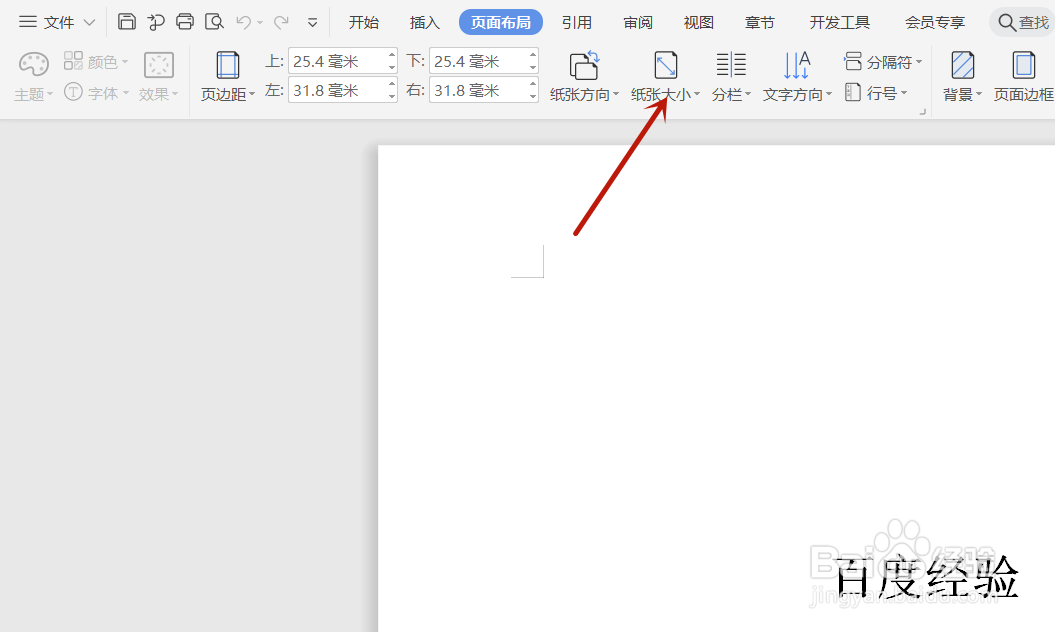Screen dimensions: 1055x632
Task: Open the 分栏 columns dropdown
Action: 731,77
